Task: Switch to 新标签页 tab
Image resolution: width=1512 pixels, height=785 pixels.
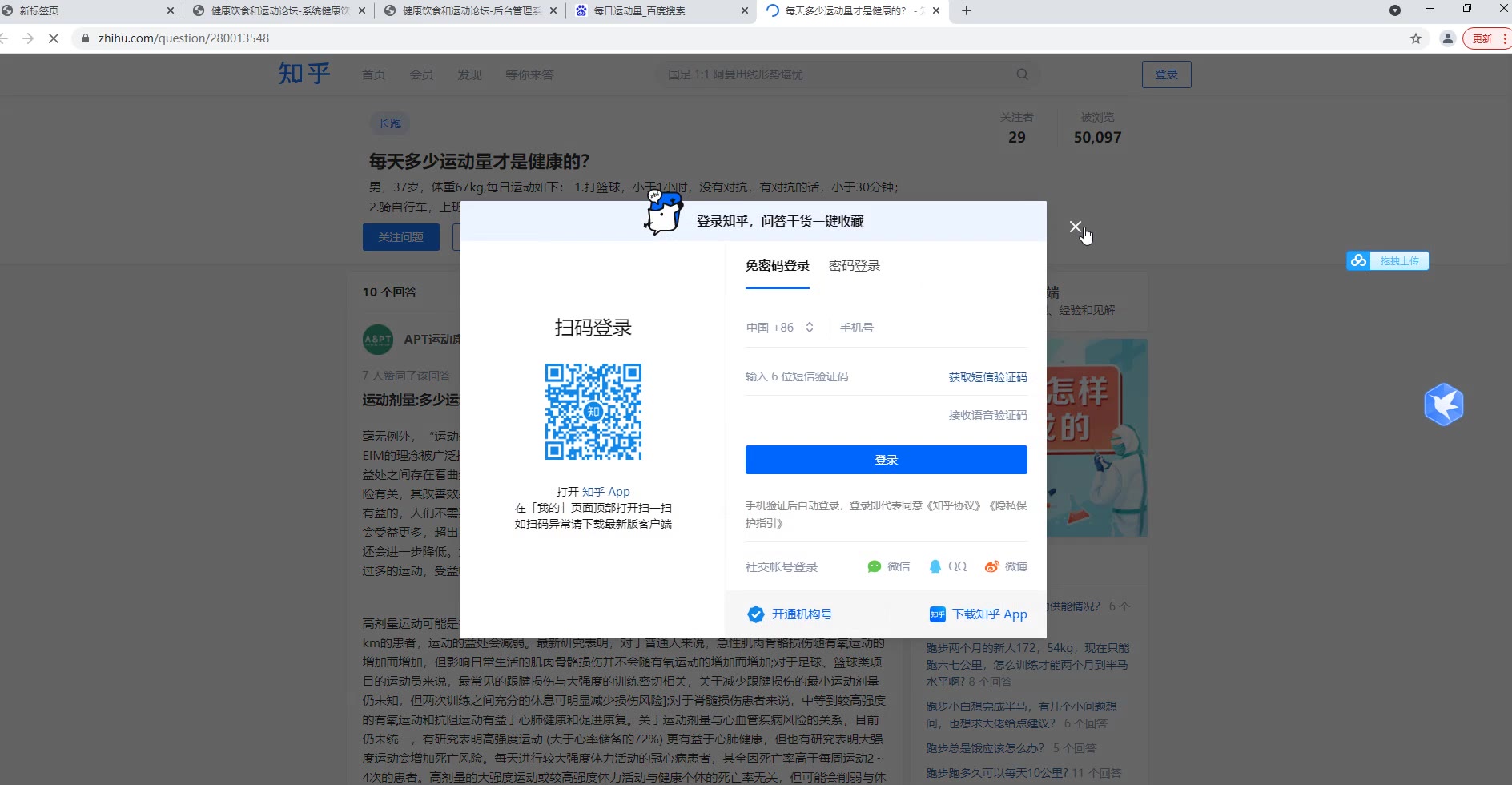Action: tap(88, 10)
